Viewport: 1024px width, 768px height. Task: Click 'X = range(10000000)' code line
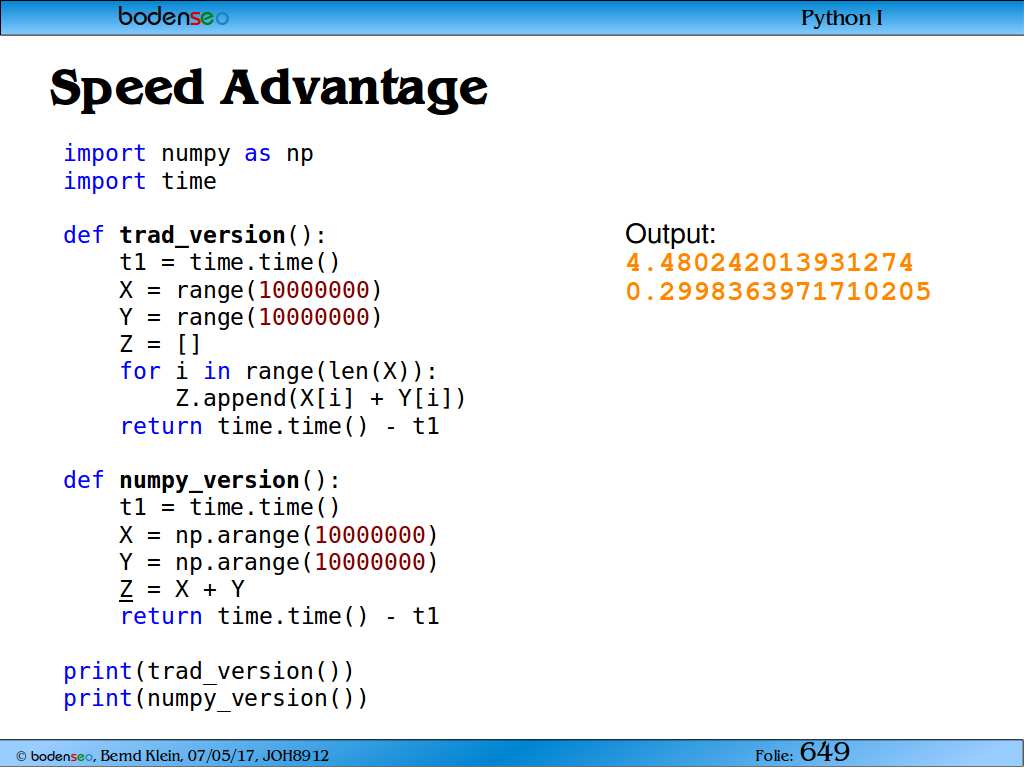250,289
